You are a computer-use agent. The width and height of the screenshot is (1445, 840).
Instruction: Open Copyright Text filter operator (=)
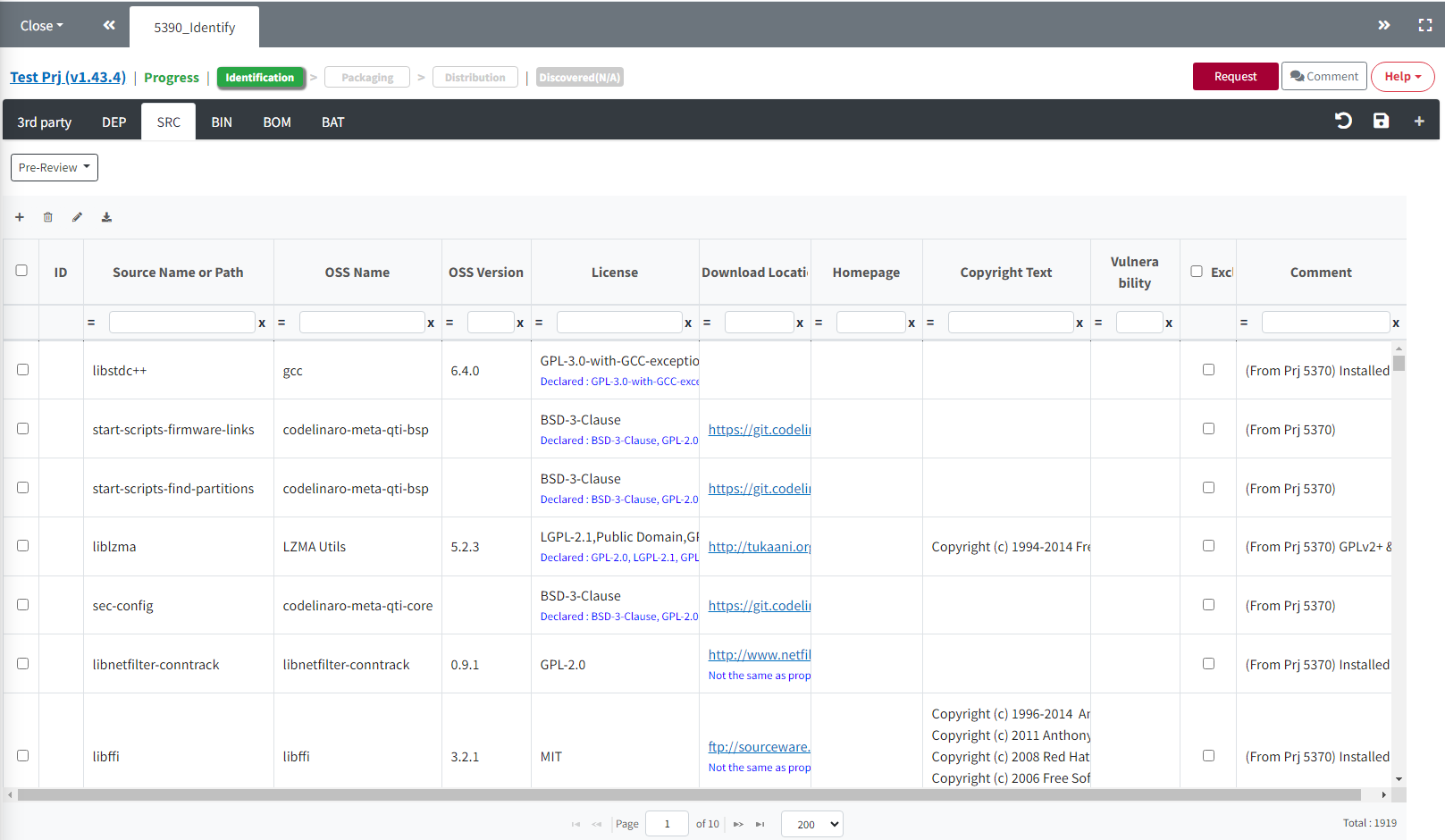coord(930,323)
